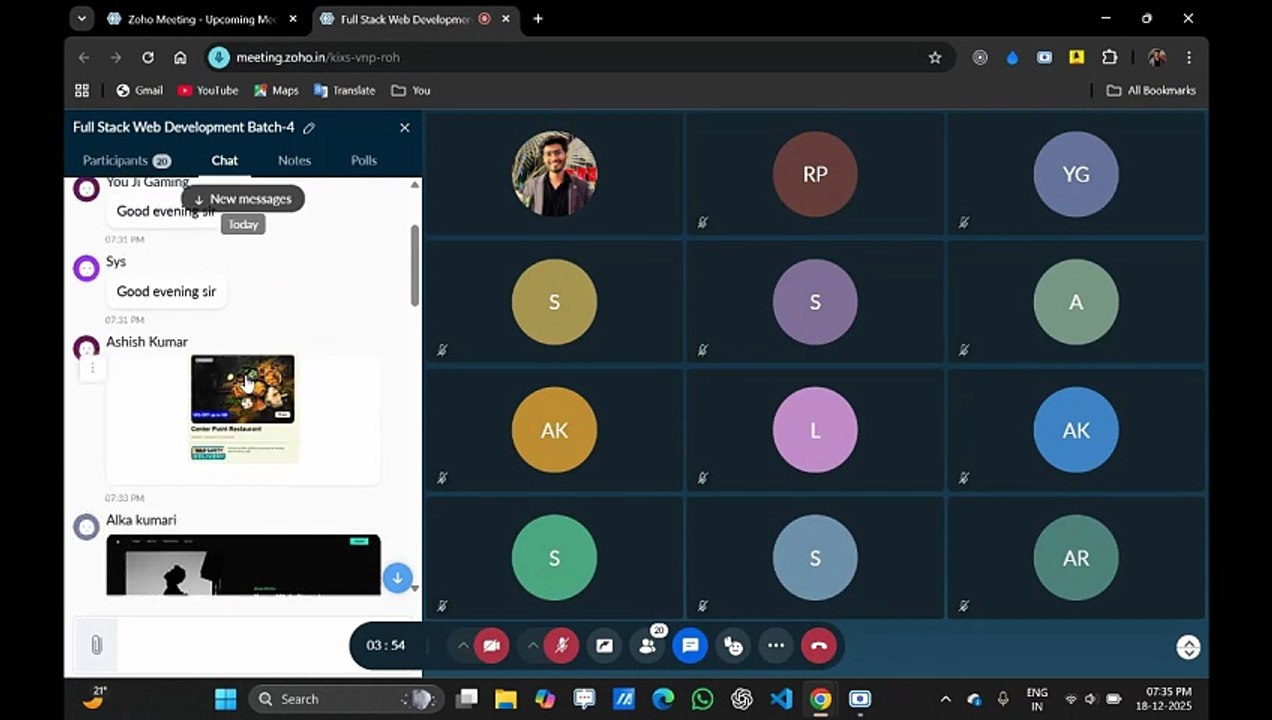
Task: Turn on the camera video button
Action: [491, 646]
